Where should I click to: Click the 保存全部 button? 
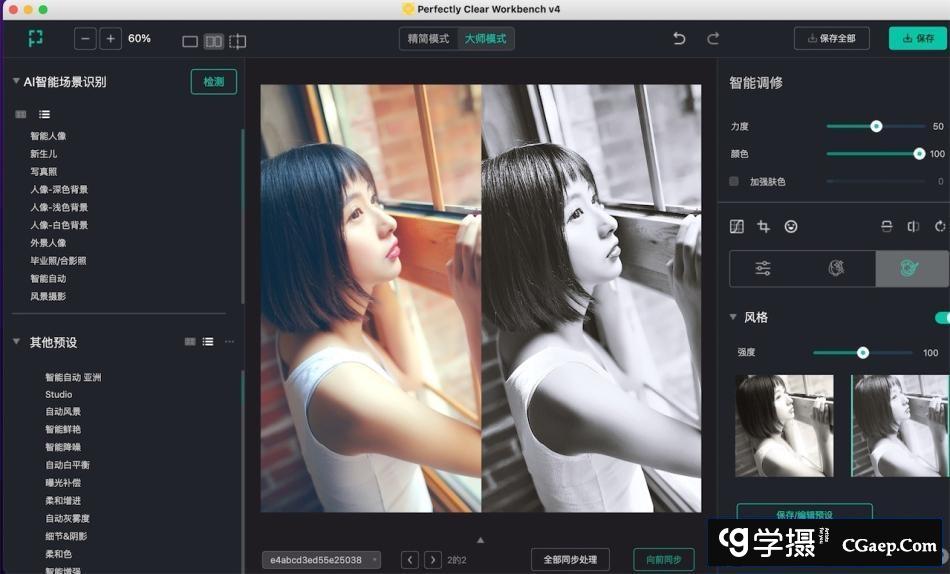pos(831,39)
